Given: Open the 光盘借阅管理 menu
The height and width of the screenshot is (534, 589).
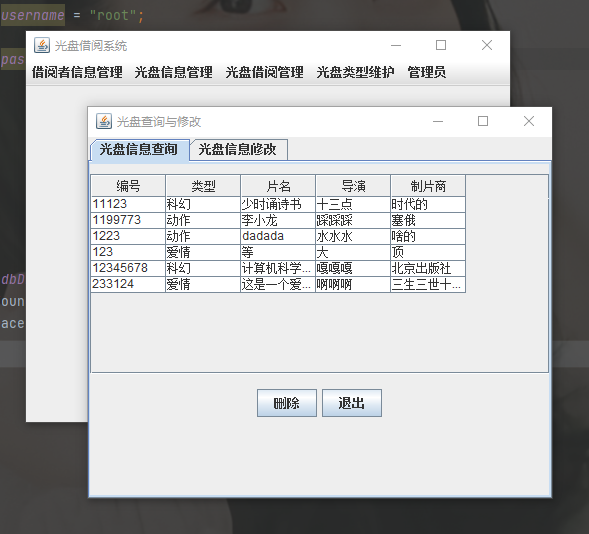Looking at the screenshot, I should [x=264, y=72].
